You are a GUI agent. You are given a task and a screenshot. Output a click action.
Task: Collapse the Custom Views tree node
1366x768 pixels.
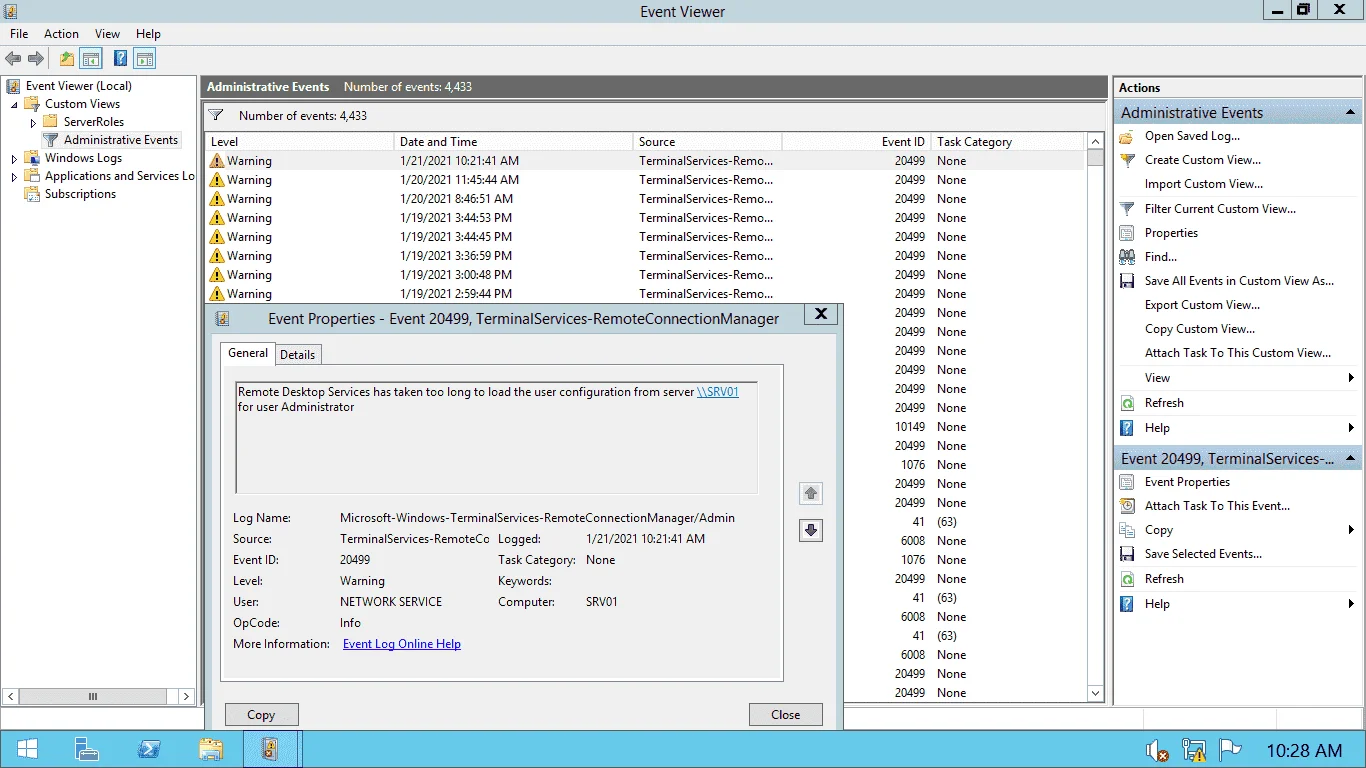[x=14, y=104]
